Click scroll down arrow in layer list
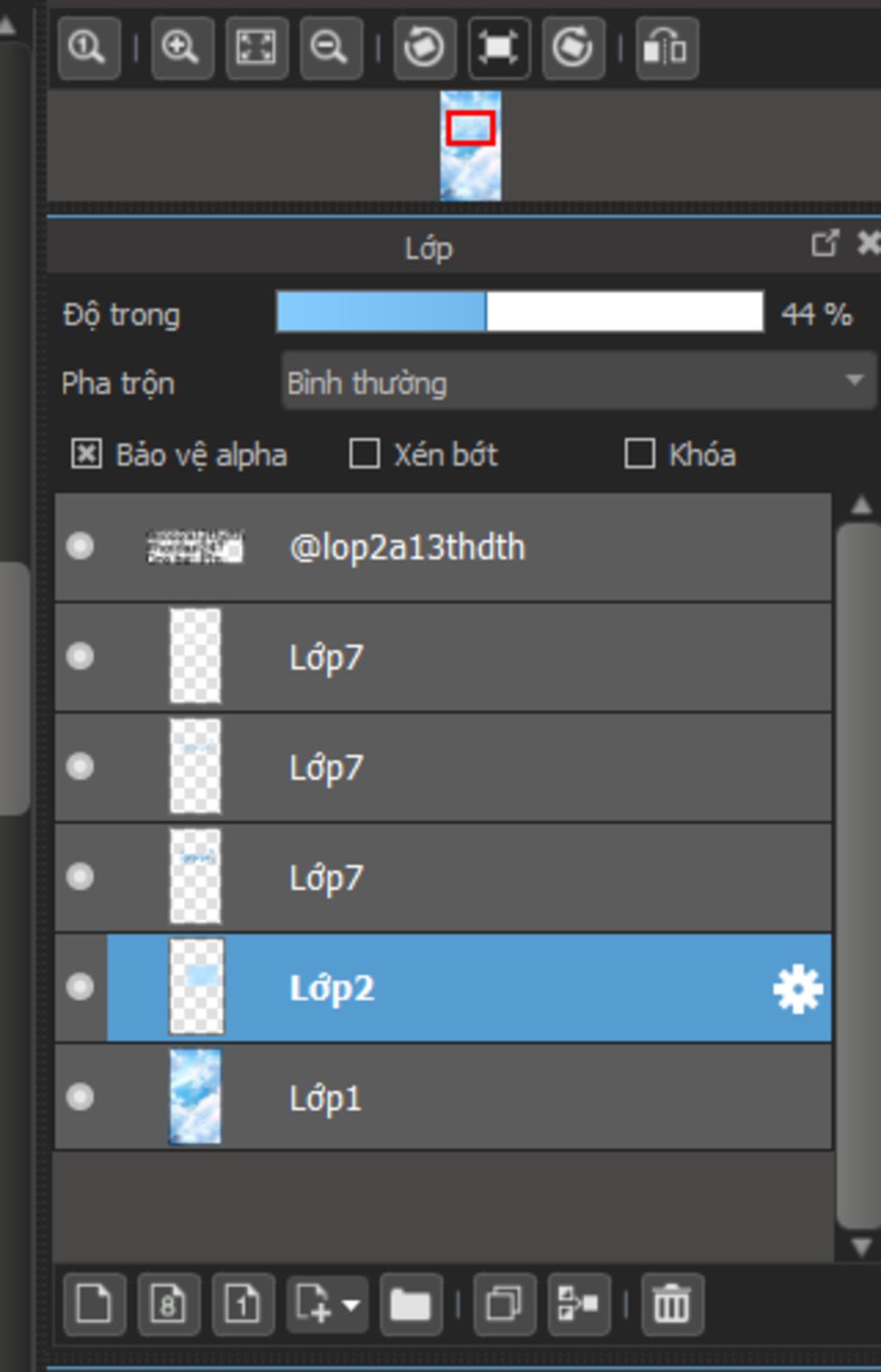The image size is (881, 1372). tap(861, 1246)
